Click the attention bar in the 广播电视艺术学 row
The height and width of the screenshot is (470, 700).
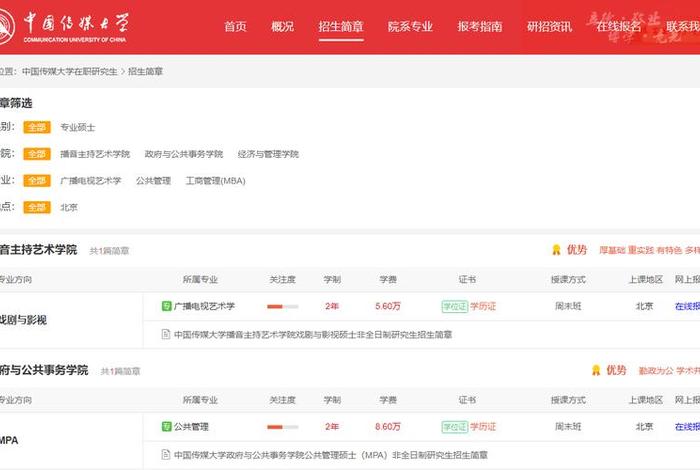(283, 306)
